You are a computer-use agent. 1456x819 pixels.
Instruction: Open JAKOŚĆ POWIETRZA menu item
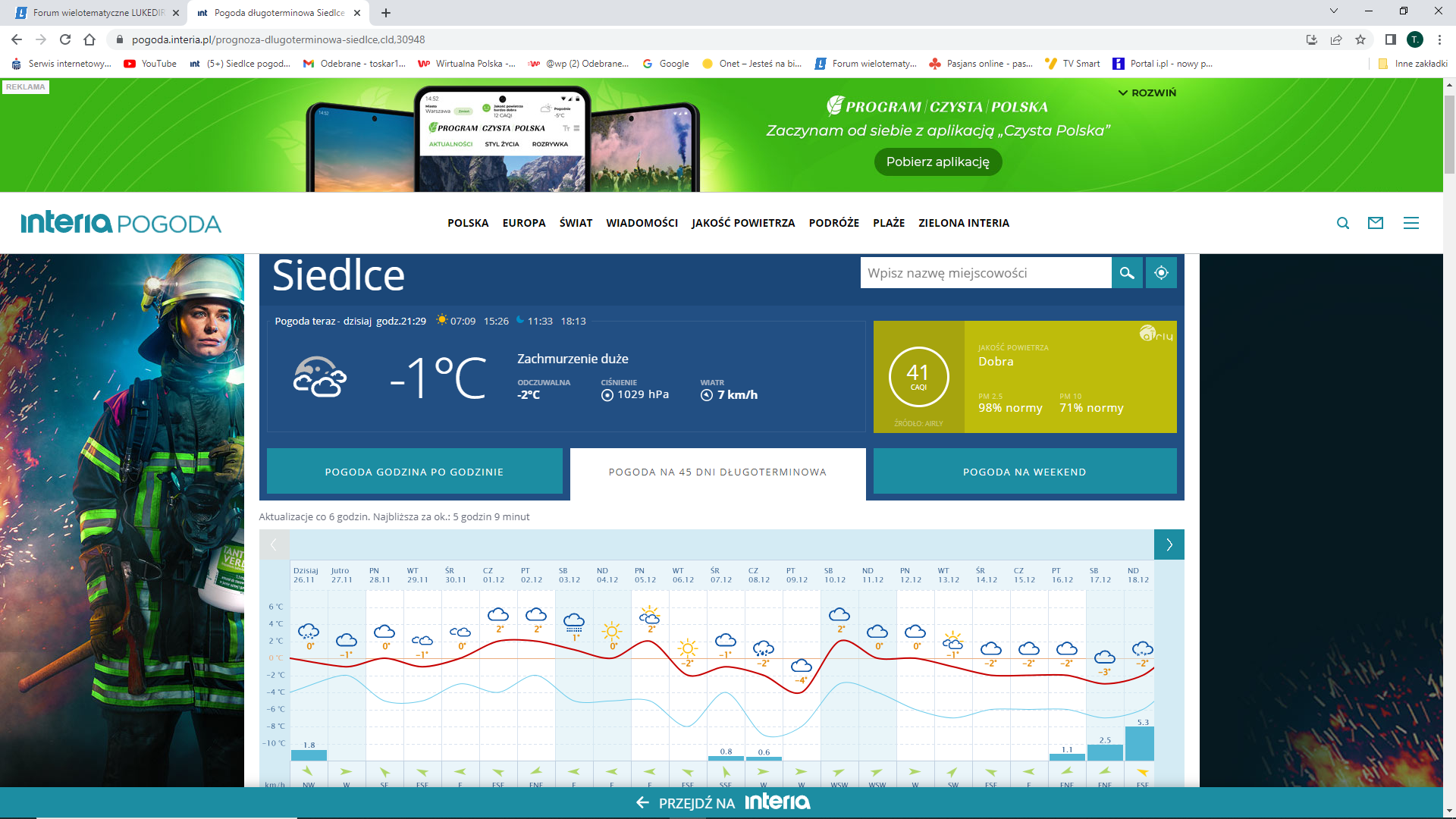[742, 223]
